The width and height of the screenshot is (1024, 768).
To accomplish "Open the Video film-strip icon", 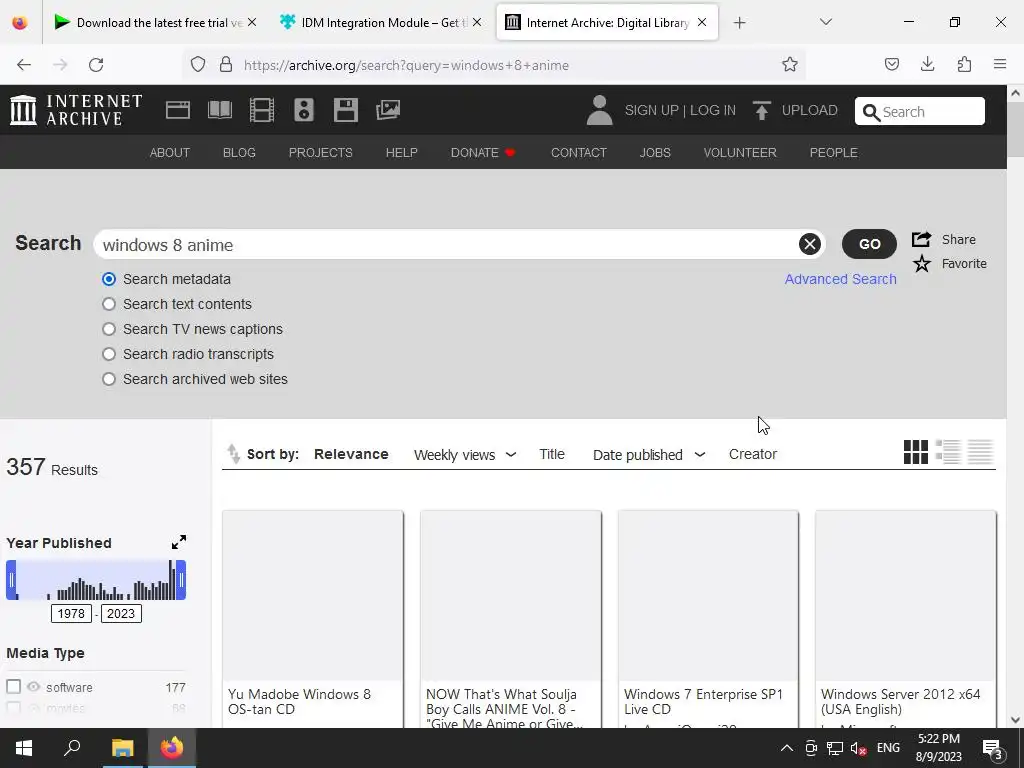I will [x=262, y=110].
